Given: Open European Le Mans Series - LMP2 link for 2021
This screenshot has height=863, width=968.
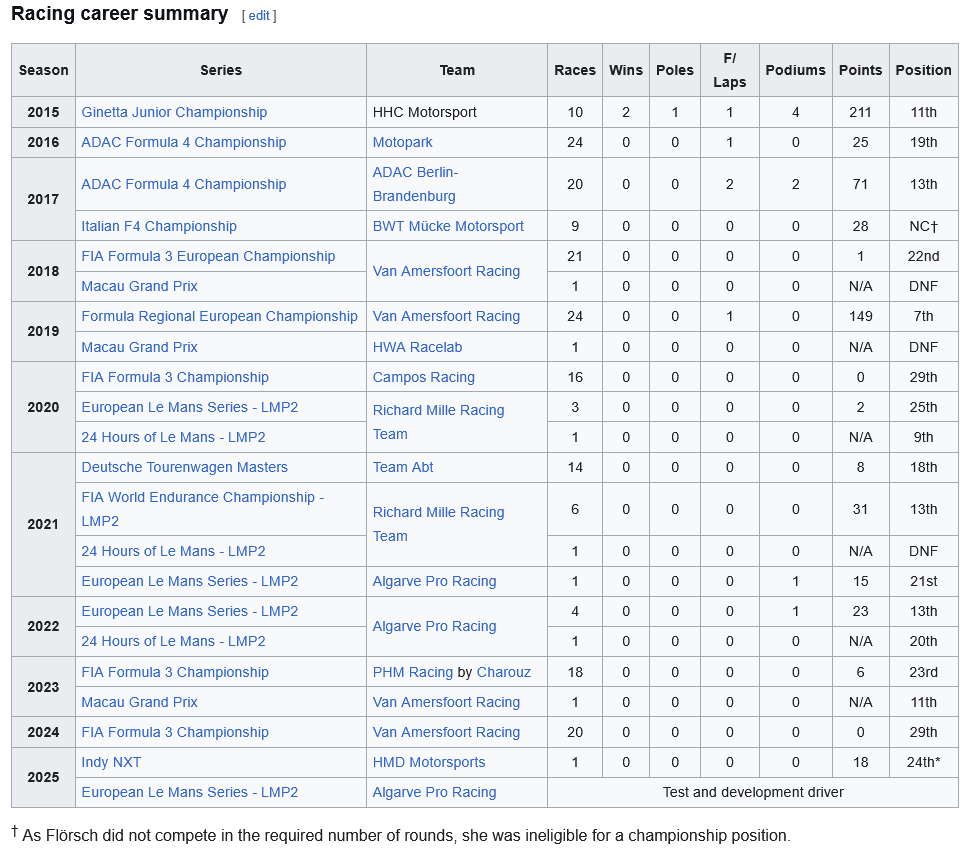Looking at the screenshot, I should (x=190, y=582).
